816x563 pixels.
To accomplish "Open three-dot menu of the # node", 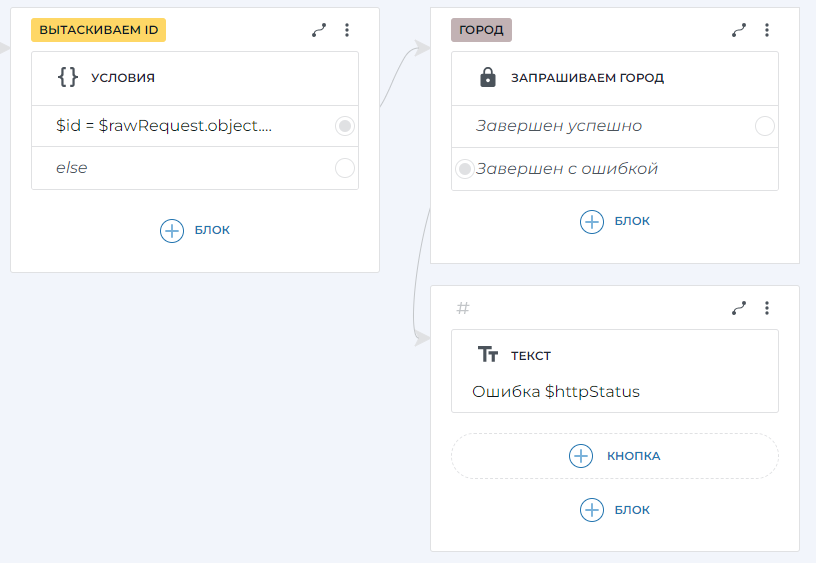I will (767, 308).
